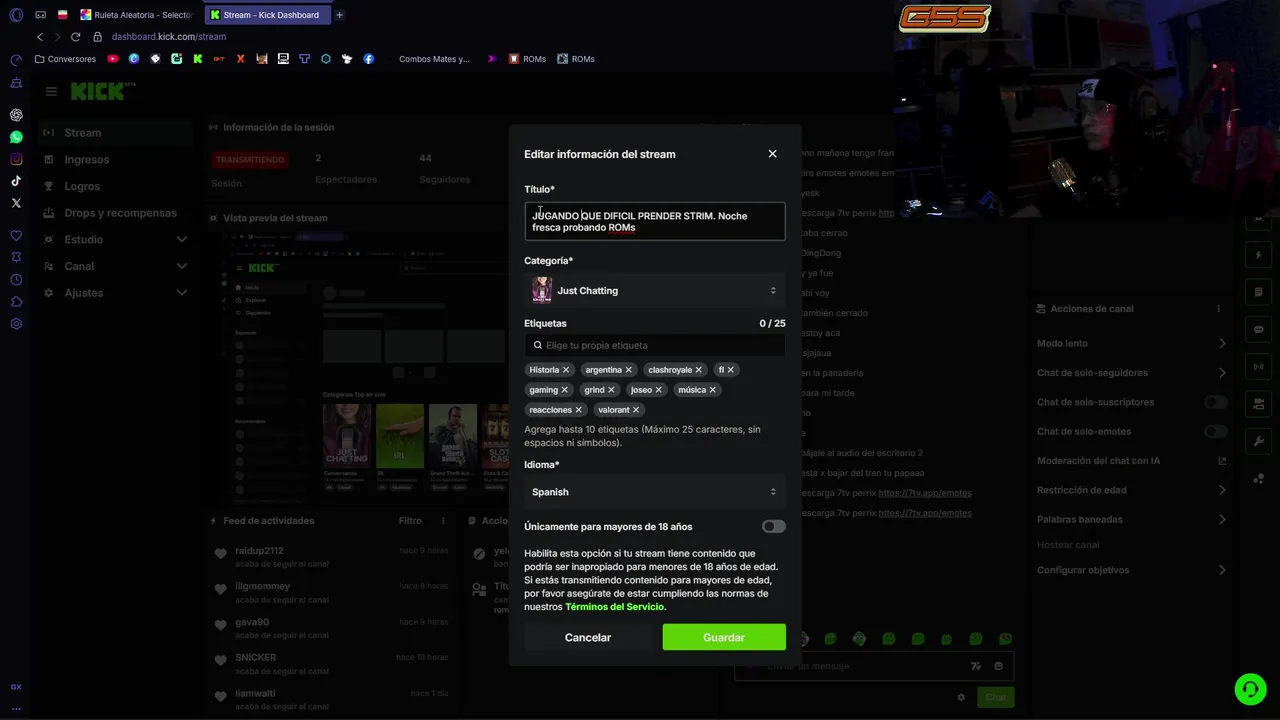This screenshot has width=1280, height=720.
Task: Switch to Ruleta Aleatoria tab
Action: [x=139, y=15]
